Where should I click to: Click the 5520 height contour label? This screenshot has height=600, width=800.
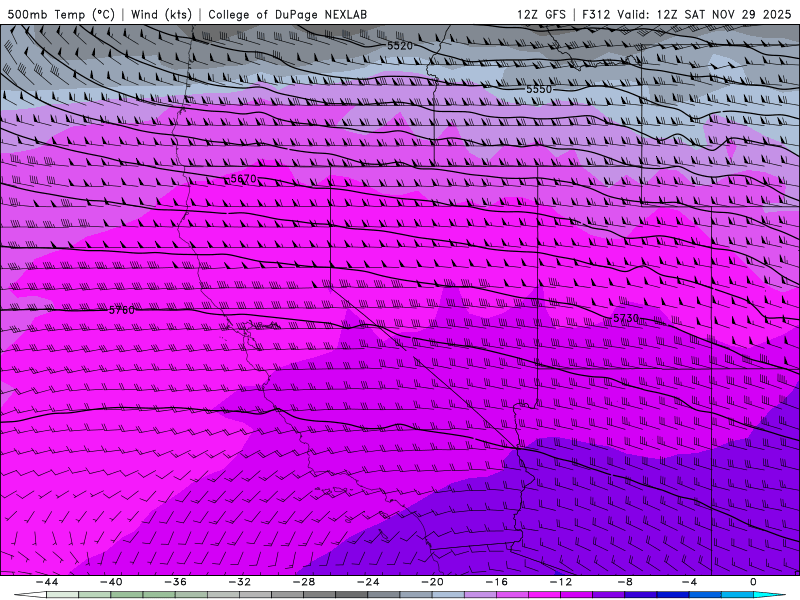click(399, 46)
